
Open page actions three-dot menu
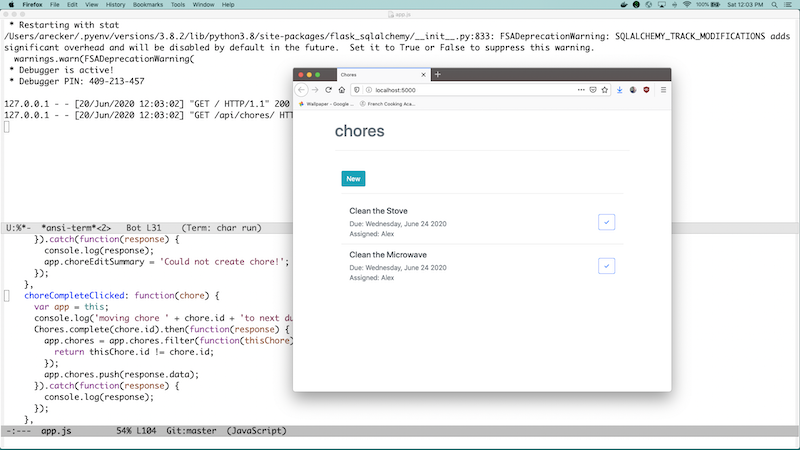[581, 90]
